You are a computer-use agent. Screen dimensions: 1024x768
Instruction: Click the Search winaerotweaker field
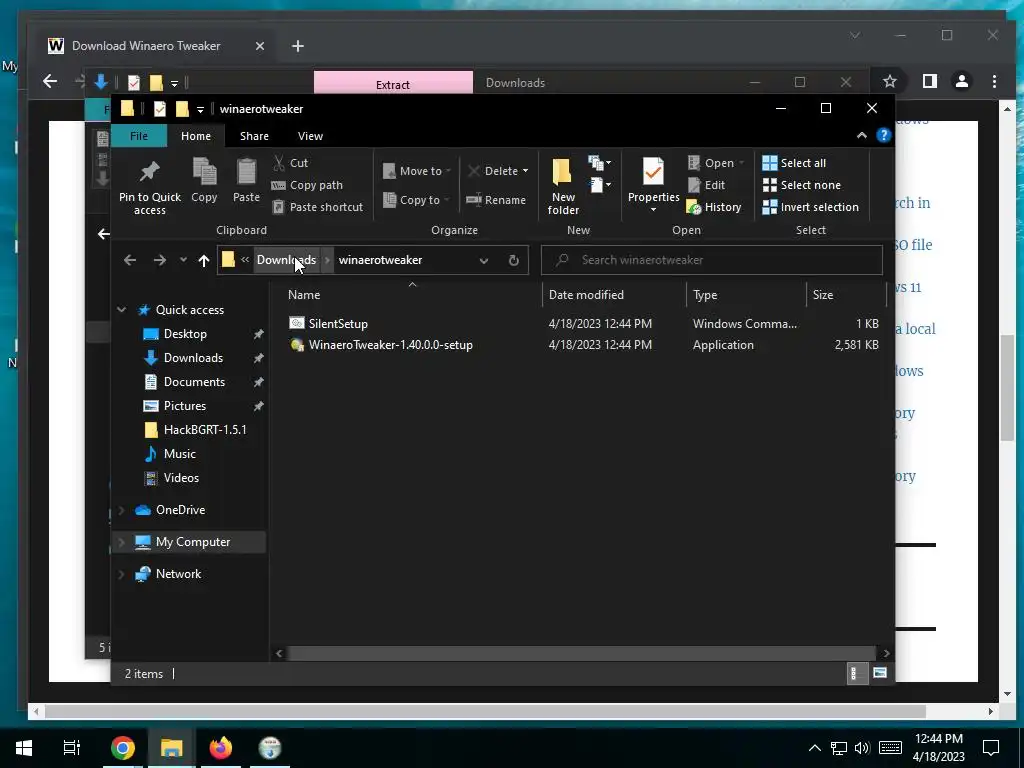[x=712, y=260]
